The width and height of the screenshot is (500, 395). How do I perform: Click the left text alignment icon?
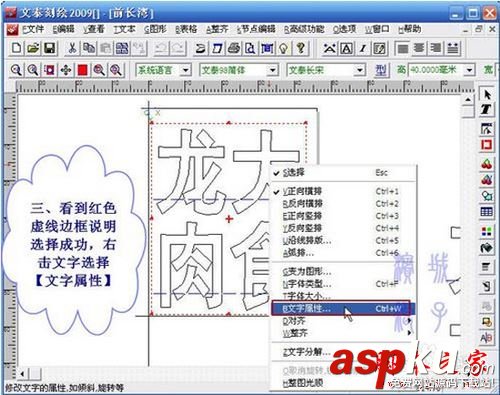[x=403, y=49]
